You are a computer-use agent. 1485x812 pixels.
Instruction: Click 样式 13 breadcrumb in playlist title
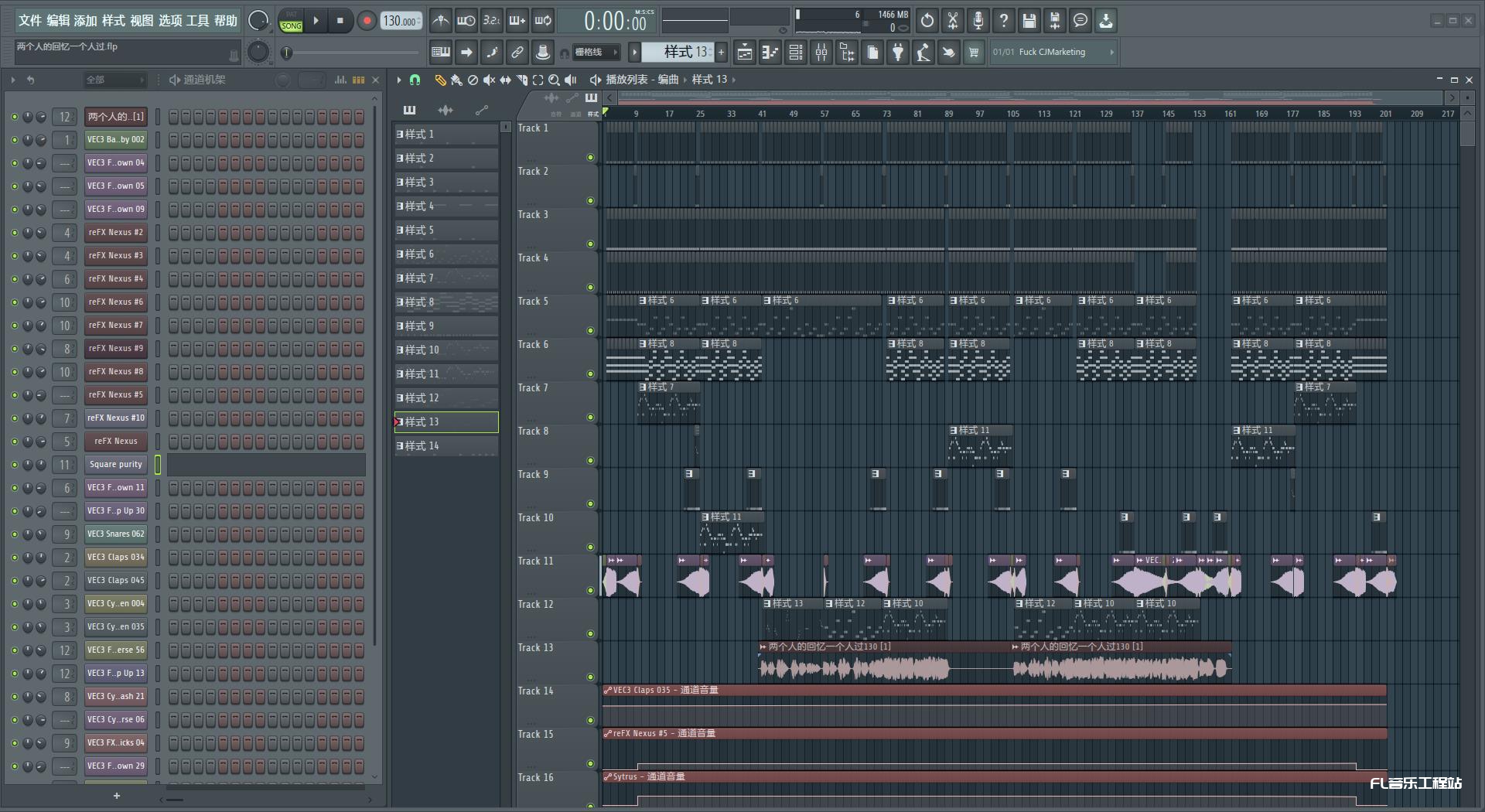[x=709, y=80]
